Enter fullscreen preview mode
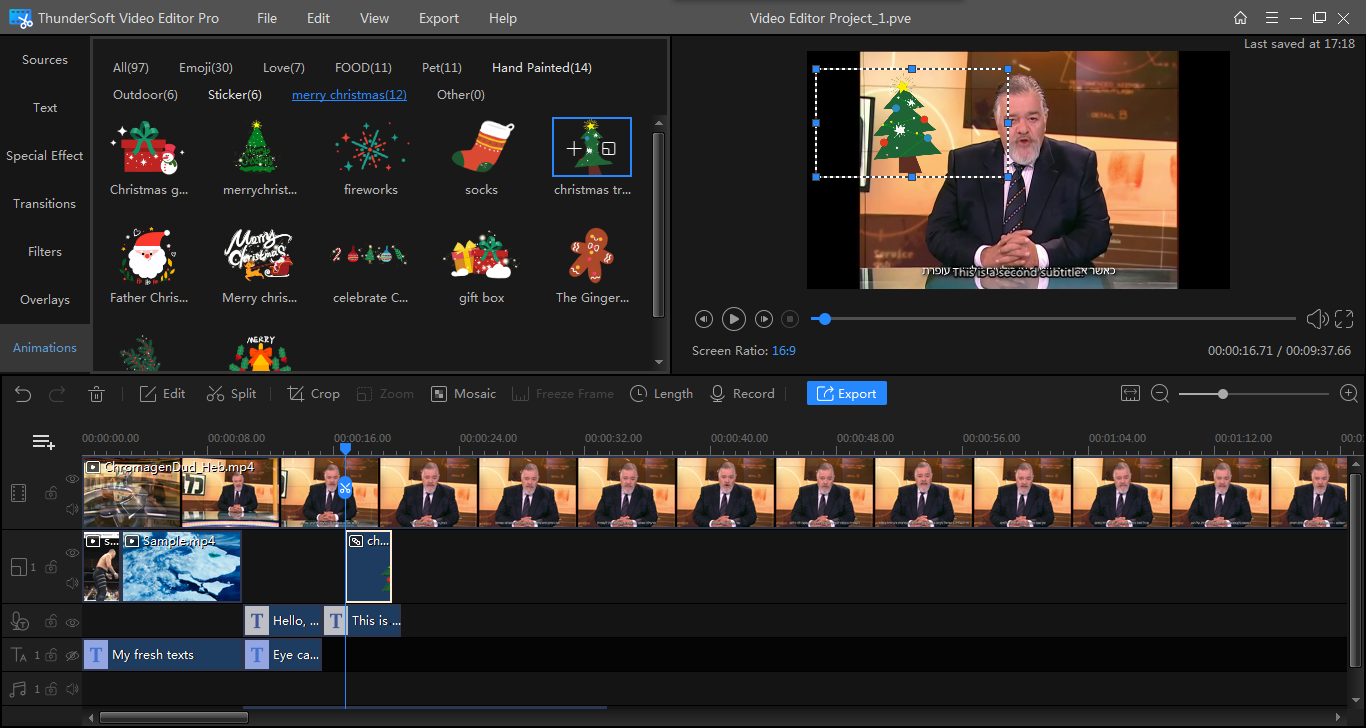The height and width of the screenshot is (728, 1366). click(1344, 319)
